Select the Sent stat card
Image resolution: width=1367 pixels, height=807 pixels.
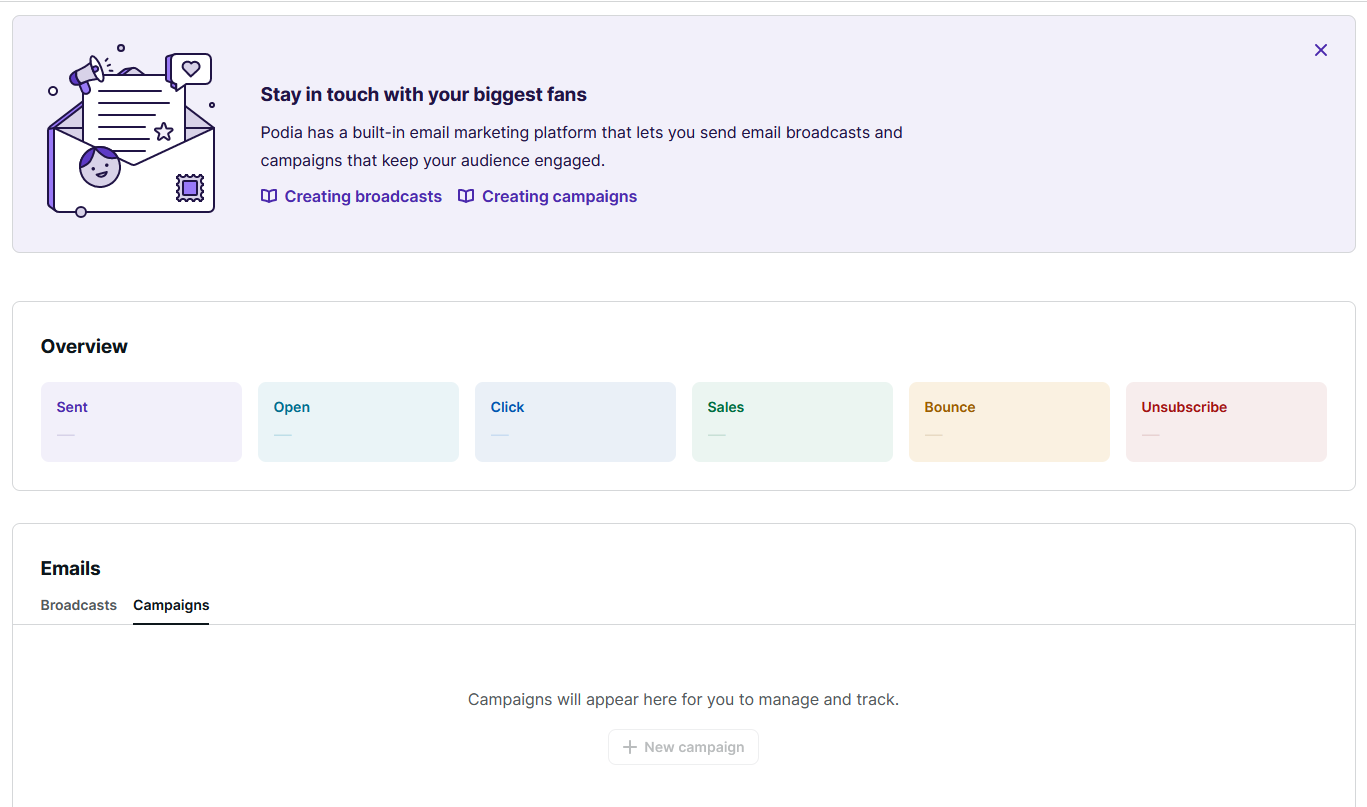pyautogui.click(x=141, y=421)
